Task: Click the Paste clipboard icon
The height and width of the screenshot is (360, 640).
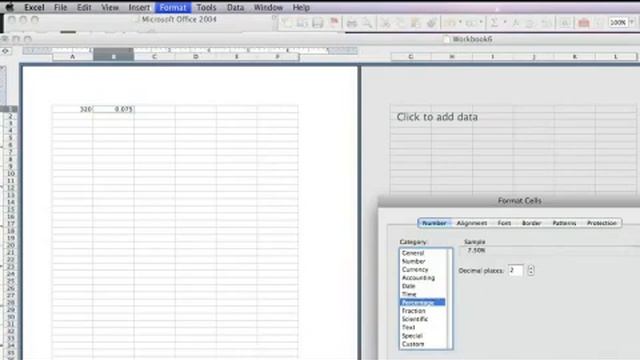Action: (x=416, y=23)
